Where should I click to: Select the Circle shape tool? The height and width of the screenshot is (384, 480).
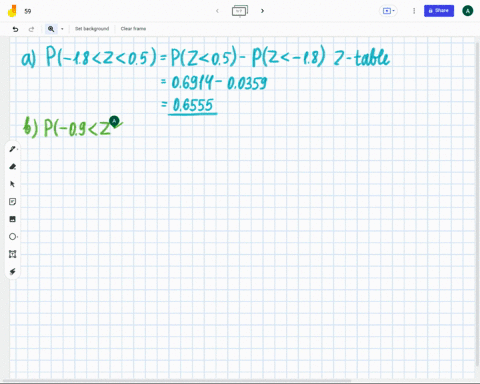[13, 237]
